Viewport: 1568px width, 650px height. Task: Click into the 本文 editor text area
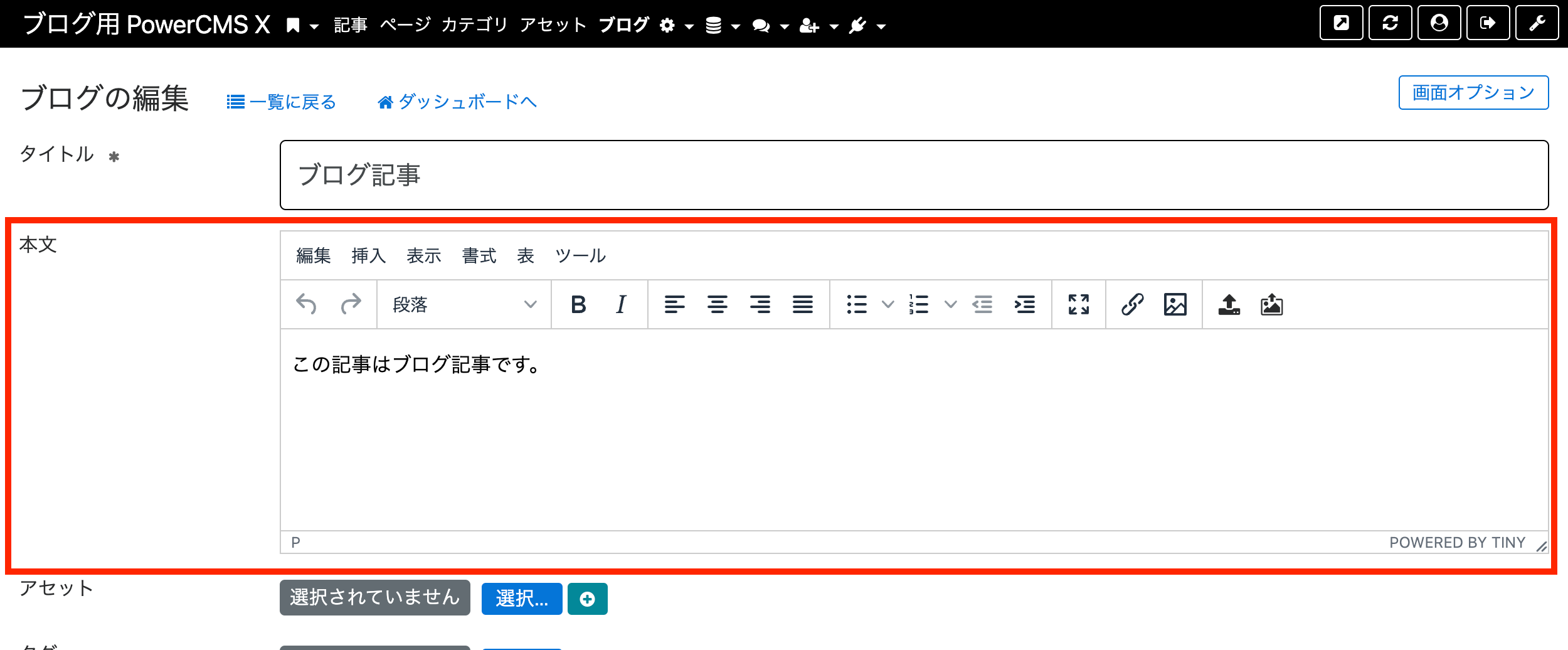(914, 430)
